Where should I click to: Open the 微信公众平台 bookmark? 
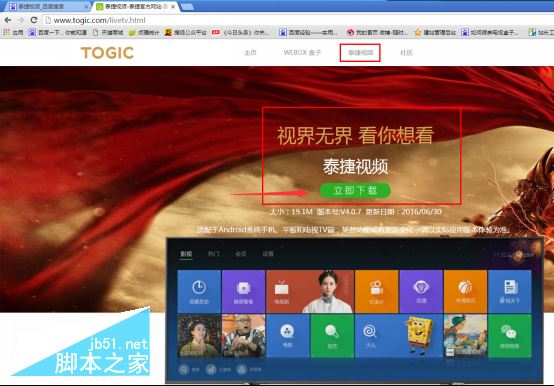coord(185,32)
